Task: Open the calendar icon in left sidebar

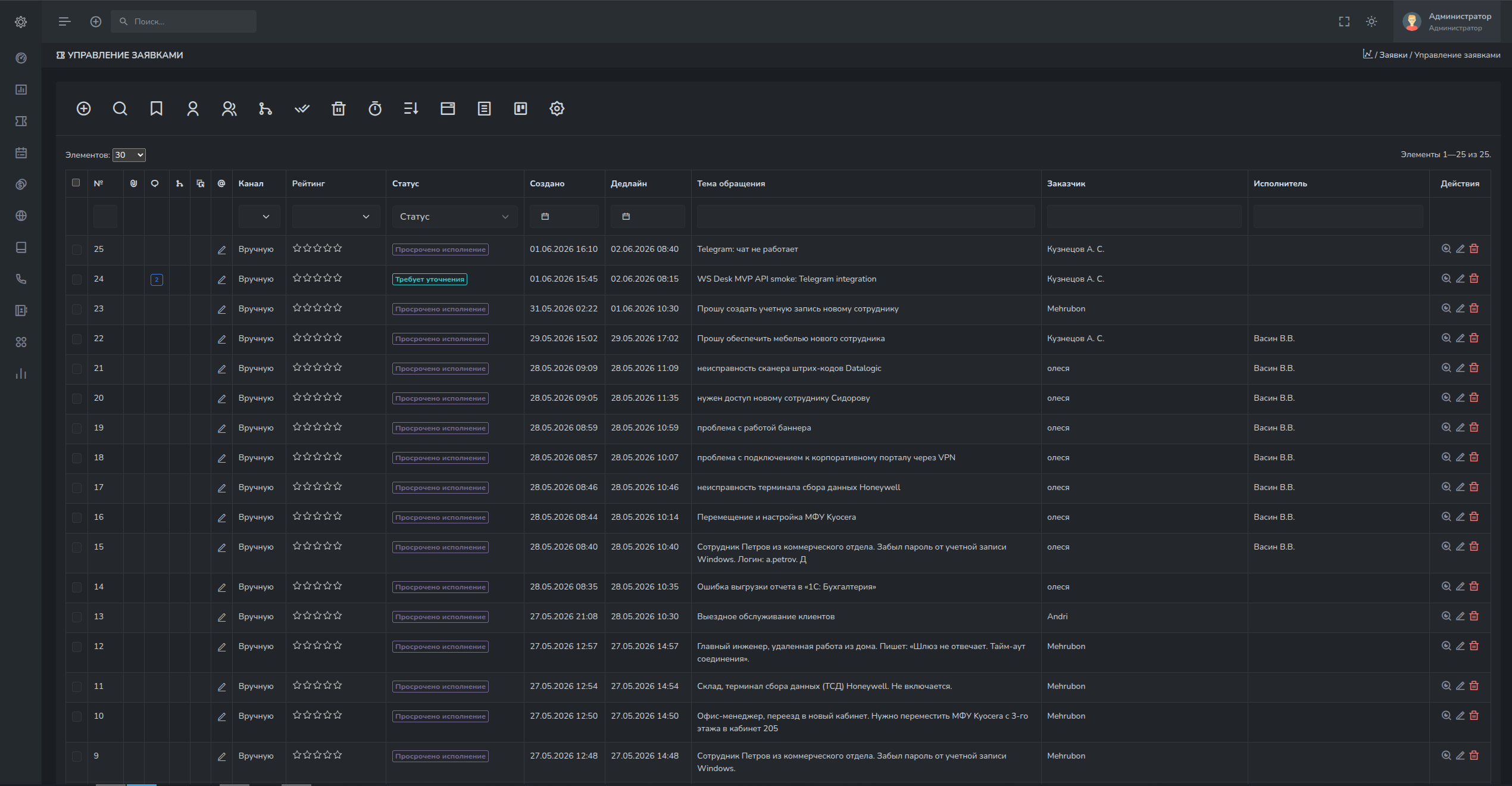Action: click(x=21, y=152)
